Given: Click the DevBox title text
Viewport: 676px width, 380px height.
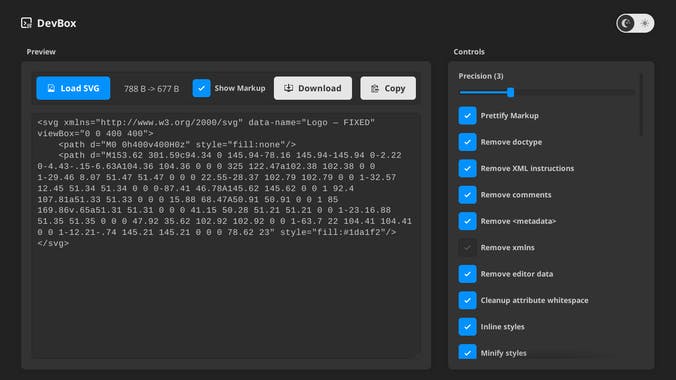Looking at the screenshot, I should (x=56, y=23).
